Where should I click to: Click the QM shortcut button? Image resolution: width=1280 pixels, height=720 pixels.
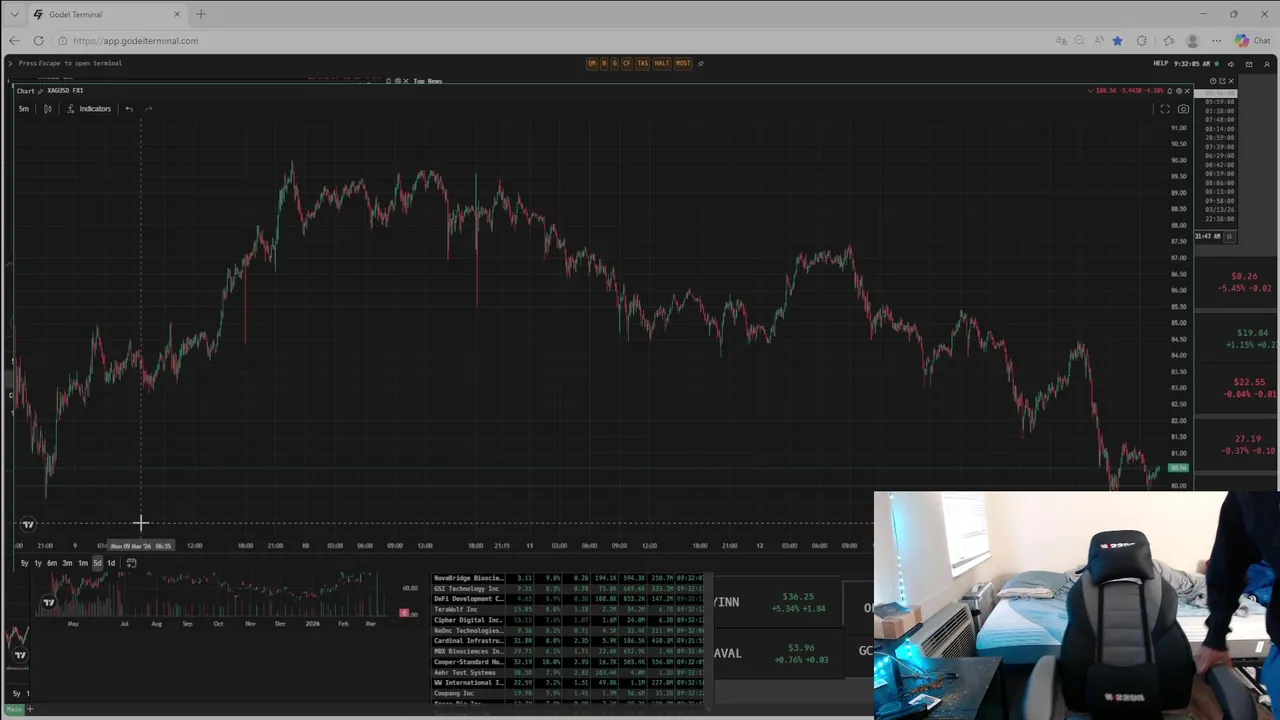591,63
